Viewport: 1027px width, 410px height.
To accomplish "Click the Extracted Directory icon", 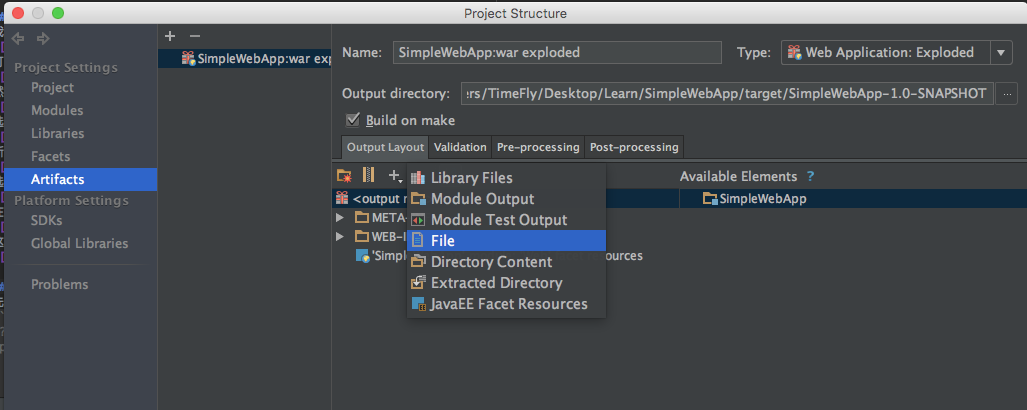I will tap(418, 283).
